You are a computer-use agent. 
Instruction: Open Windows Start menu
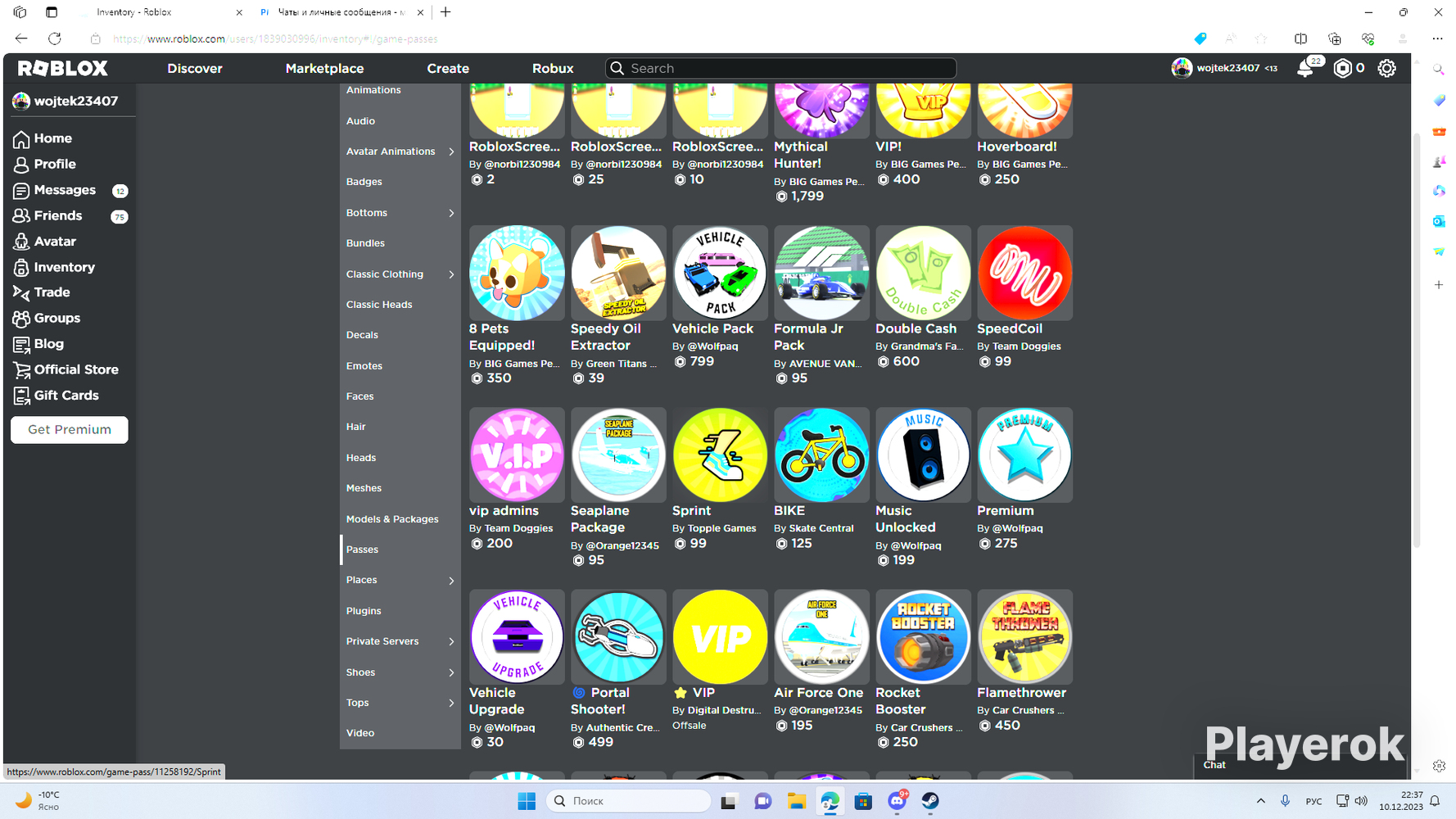point(527,801)
